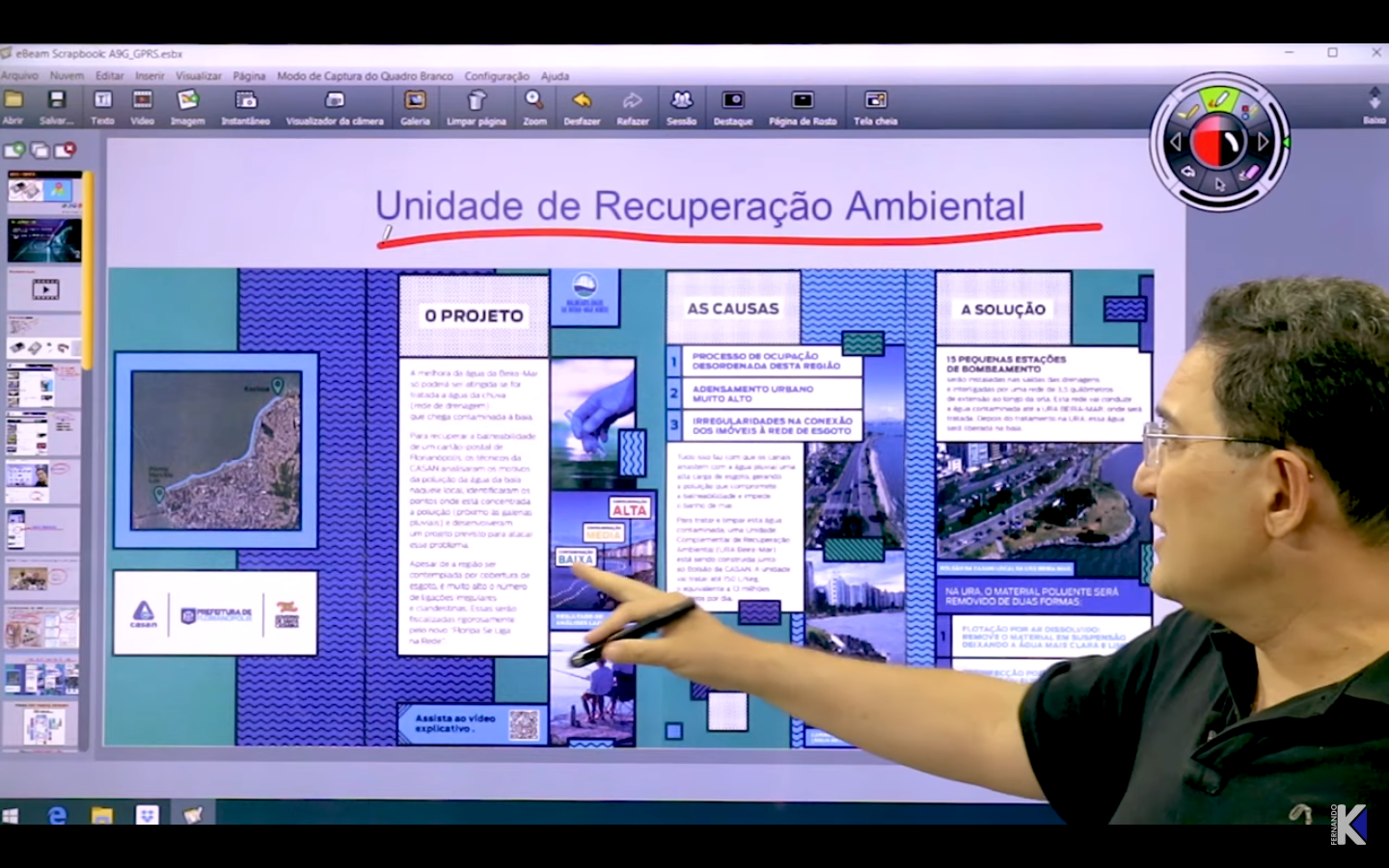Open the Inserir menu
Image resolution: width=1389 pixels, height=868 pixels.
coord(150,75)
